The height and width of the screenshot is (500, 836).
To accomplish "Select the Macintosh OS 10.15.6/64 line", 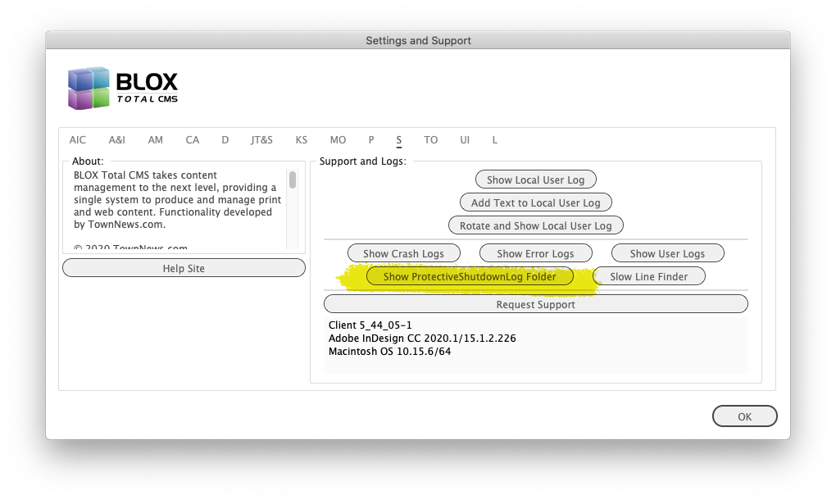I will (390, 352).
